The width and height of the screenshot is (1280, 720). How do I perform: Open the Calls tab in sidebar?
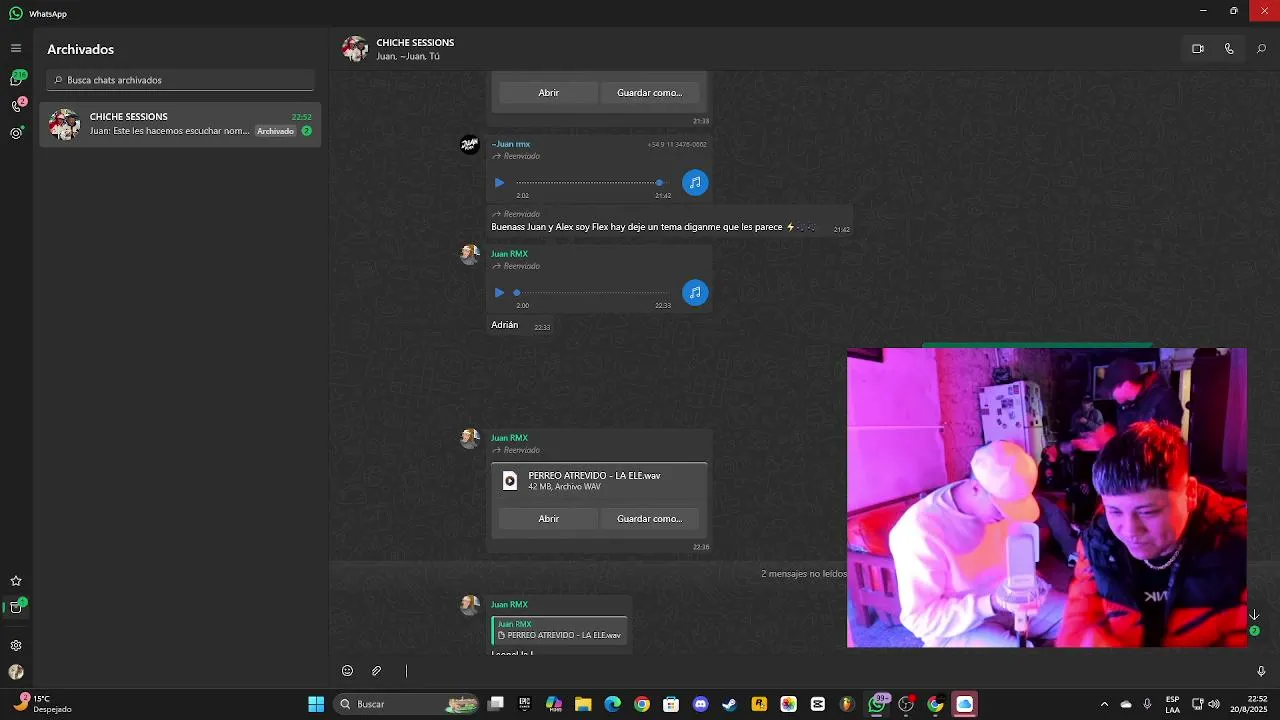(16, 105)
